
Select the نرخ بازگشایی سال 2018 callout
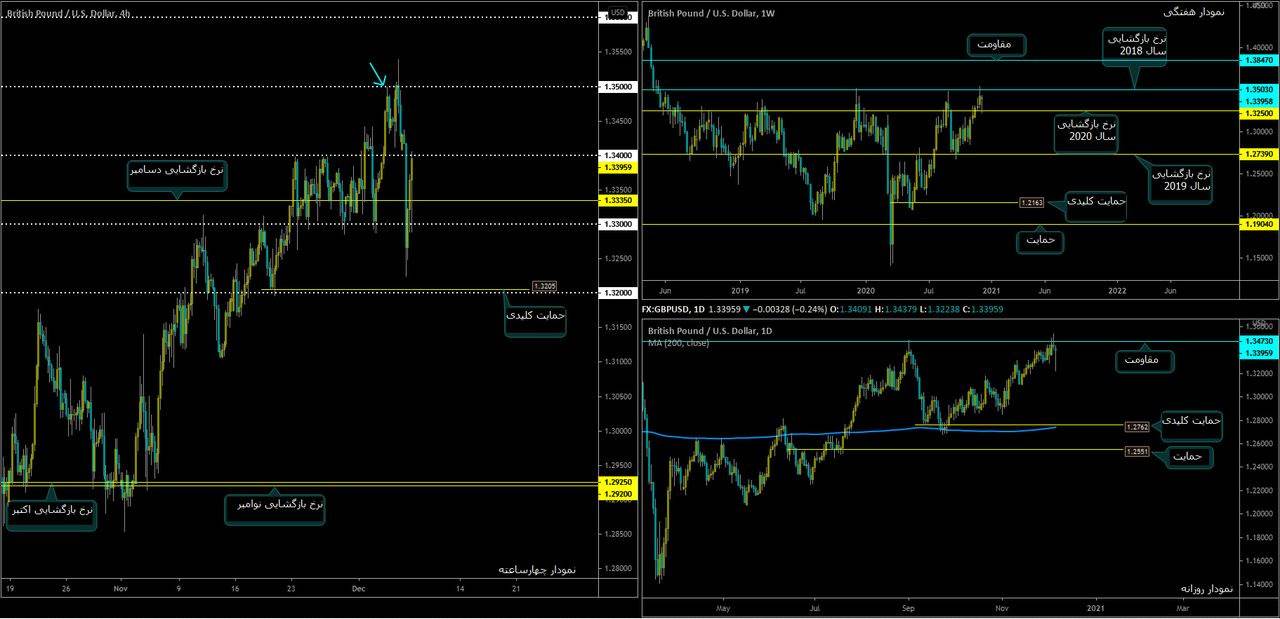tap(1135, 47)
